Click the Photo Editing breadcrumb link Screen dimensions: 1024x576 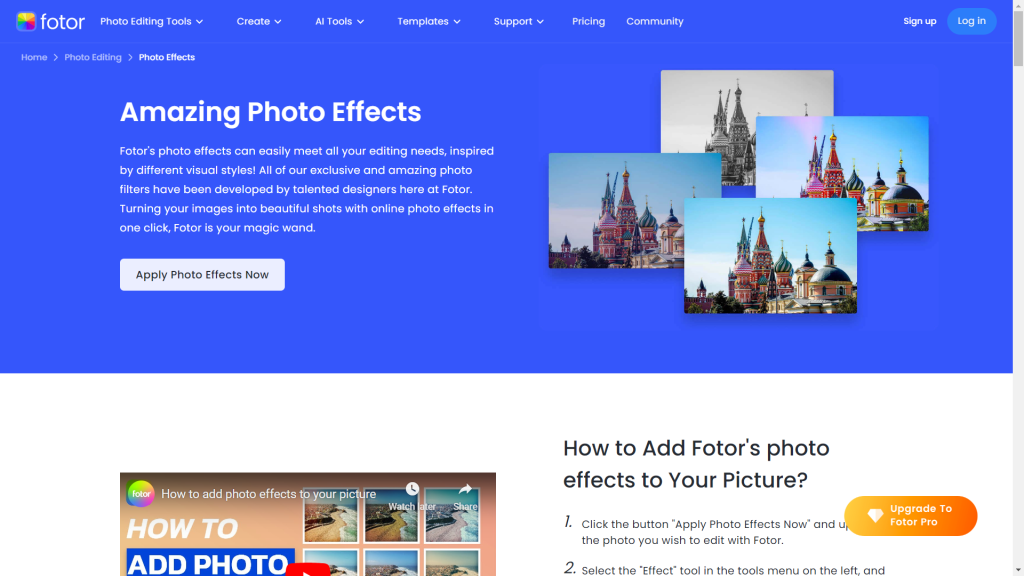[93, 57]
